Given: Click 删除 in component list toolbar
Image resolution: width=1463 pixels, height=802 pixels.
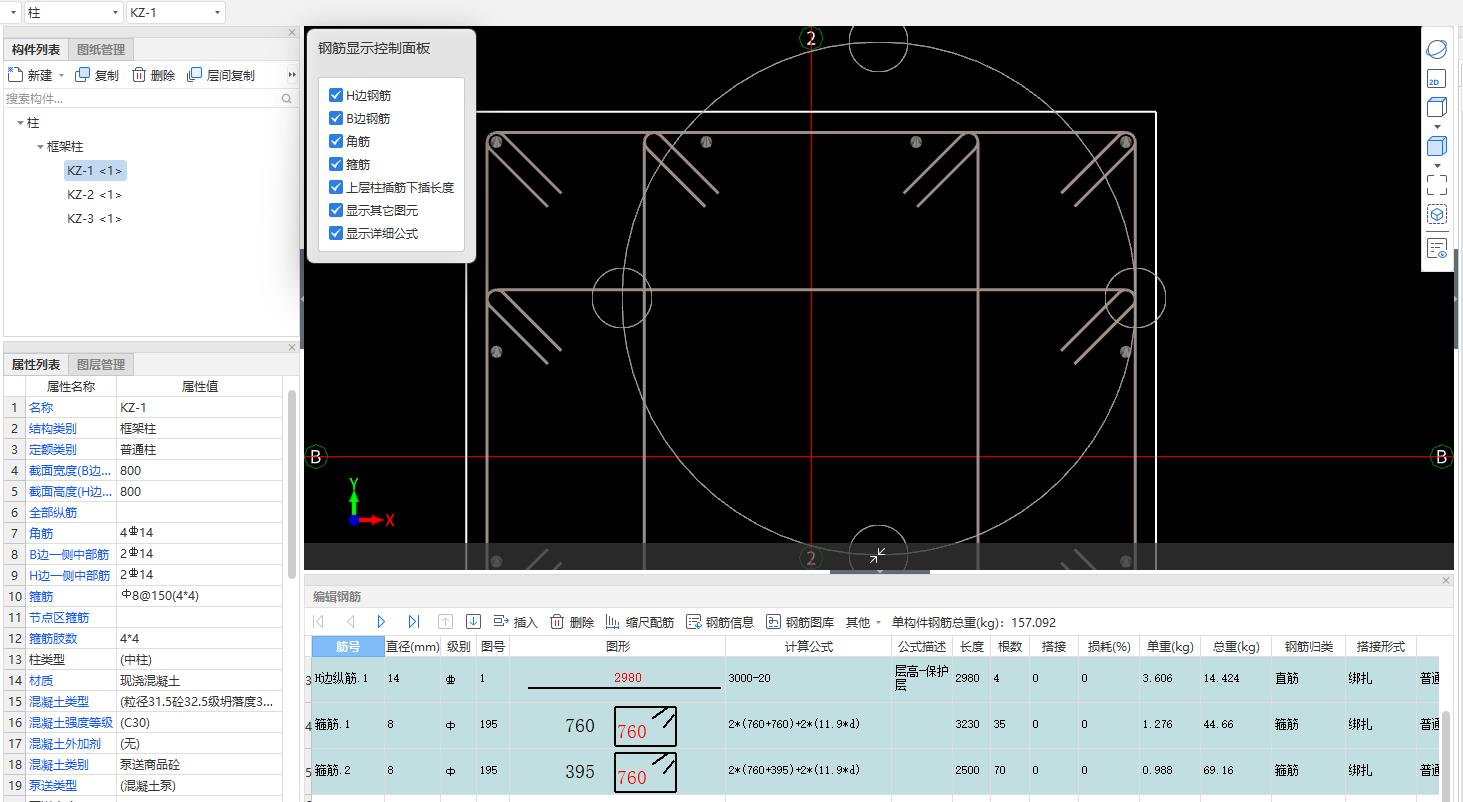Looking at the screenshot, I should [x=154, y=75].
